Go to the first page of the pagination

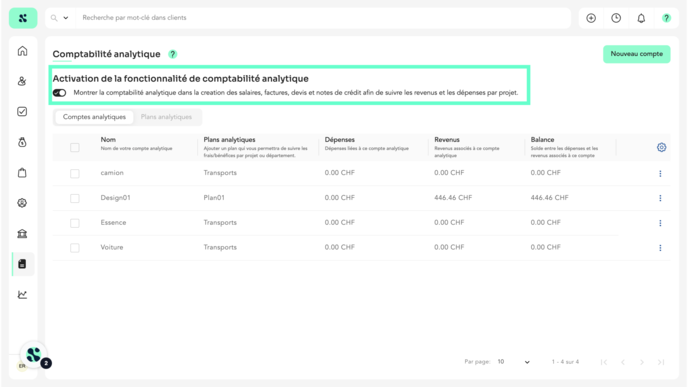click(x=604, y=362)
